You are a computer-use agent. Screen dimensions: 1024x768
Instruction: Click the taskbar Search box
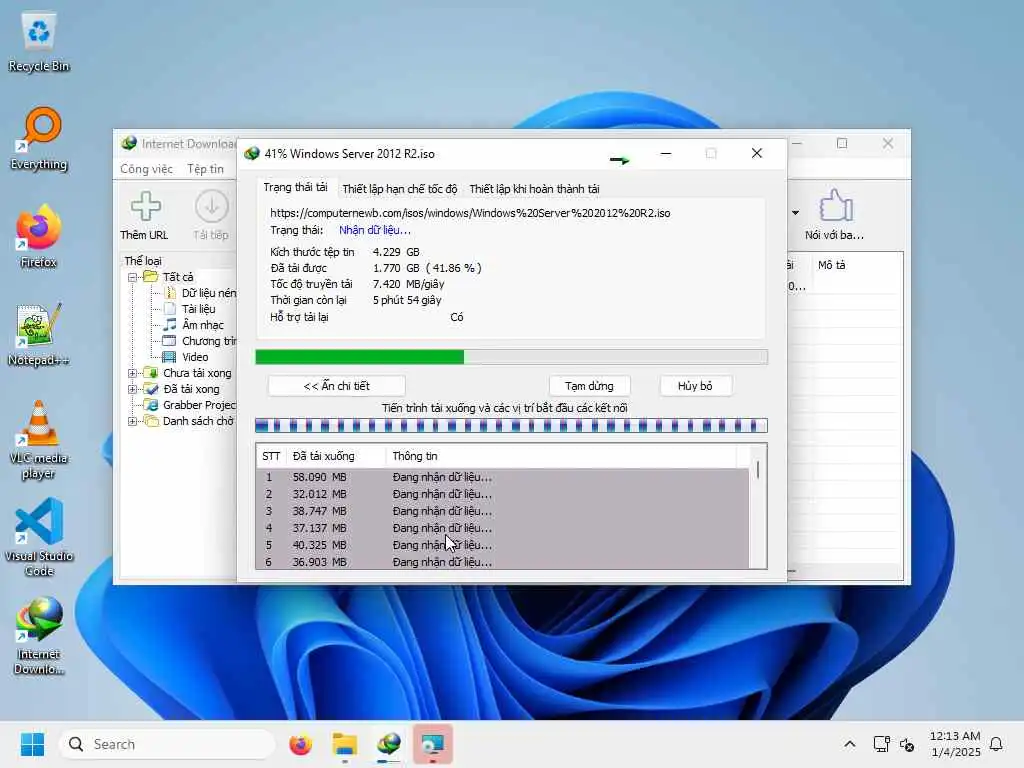pos(167,744)
